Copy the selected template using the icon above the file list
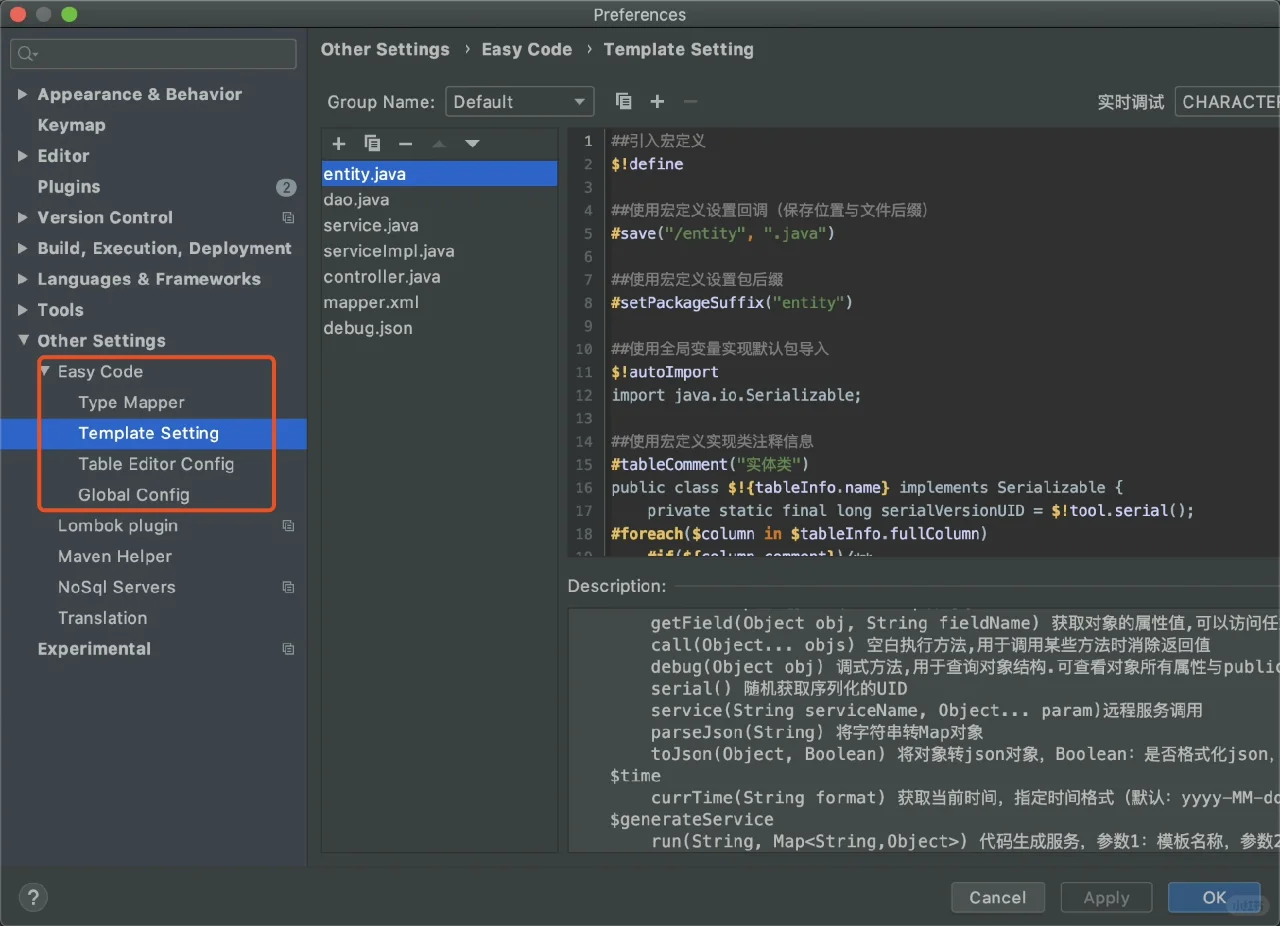 click(x=372, y=144)
